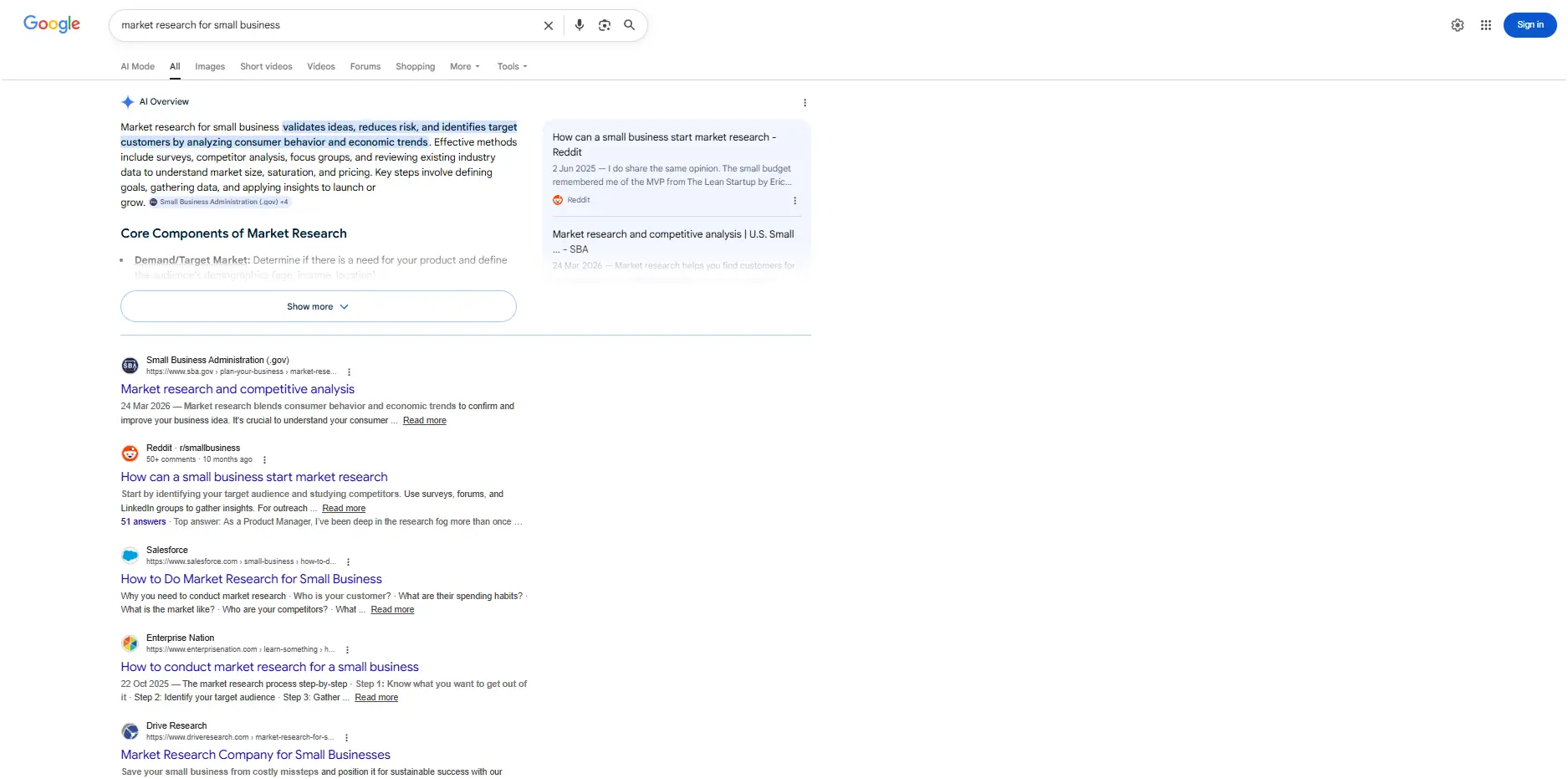Open How to conduct market research link
The width and height of the screenshot is (1568, 779).
tap(269, 667)
